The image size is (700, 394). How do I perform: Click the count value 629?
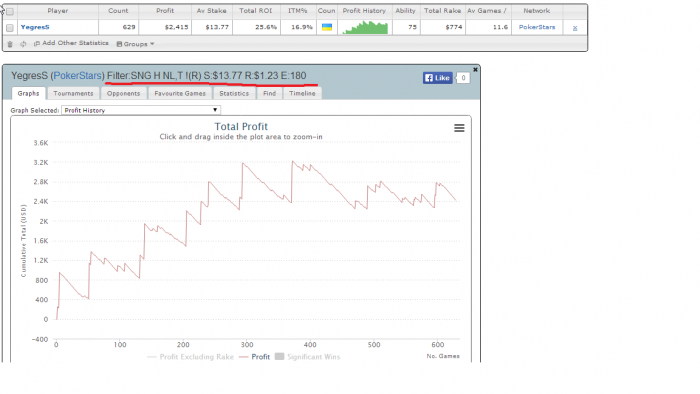tap(129, 27)
